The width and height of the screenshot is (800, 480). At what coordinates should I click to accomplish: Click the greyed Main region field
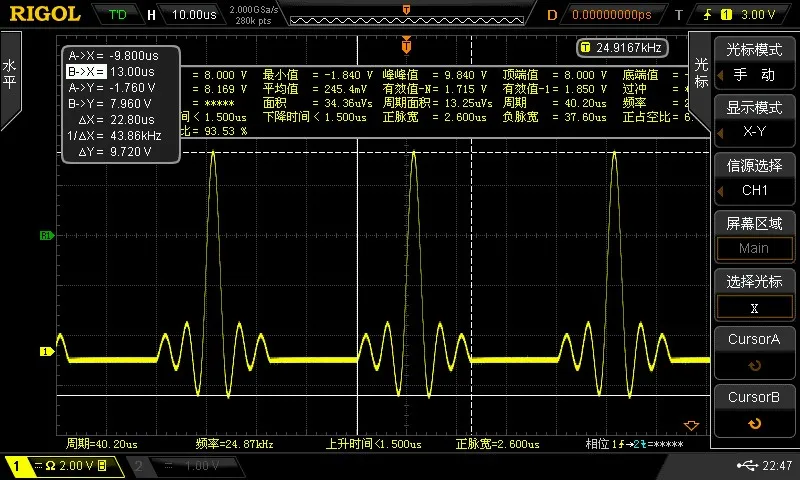tap(754, 248)
